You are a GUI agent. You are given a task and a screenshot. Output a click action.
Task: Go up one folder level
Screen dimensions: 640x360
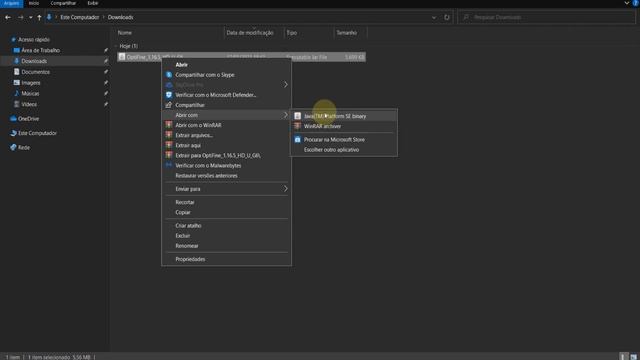pos(39,18)
